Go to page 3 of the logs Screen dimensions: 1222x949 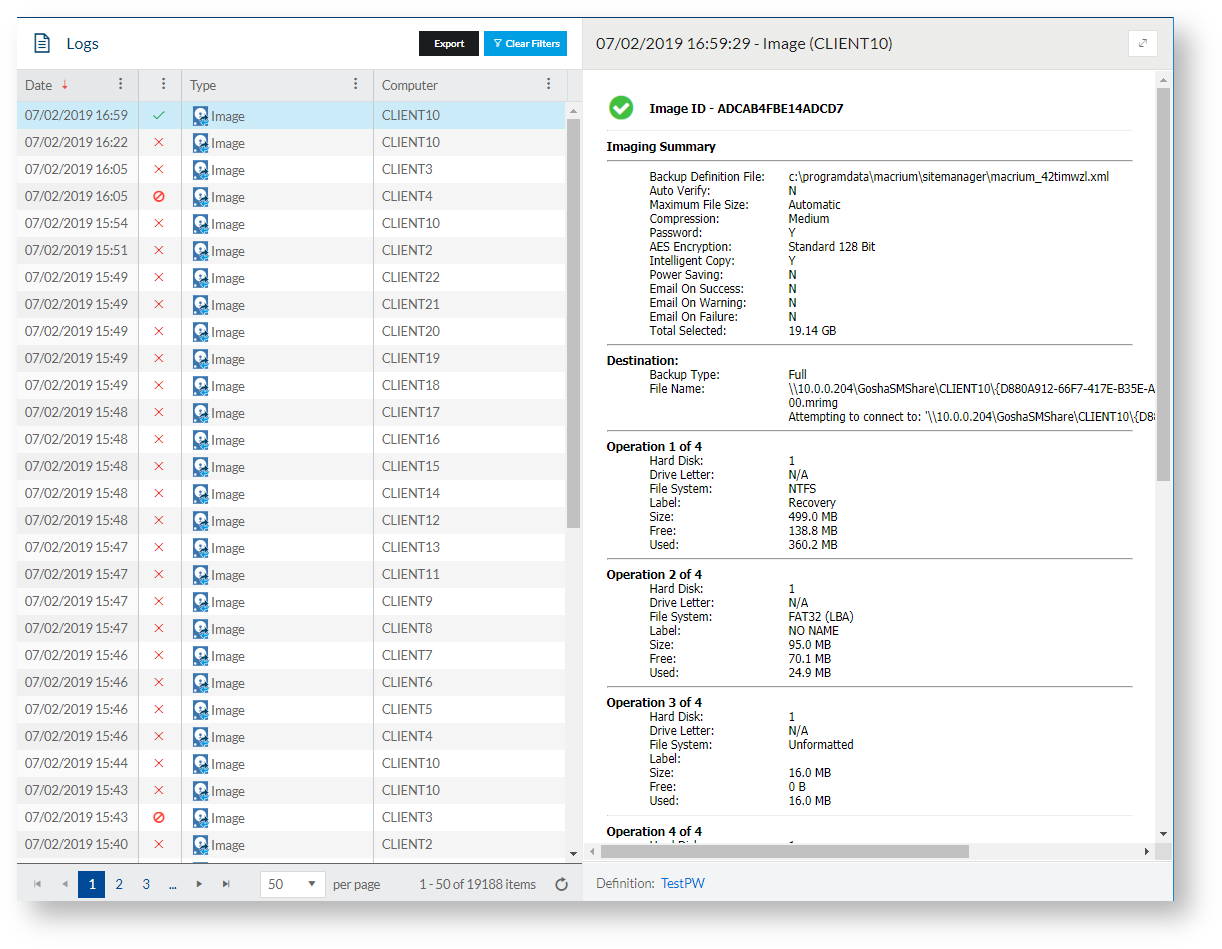tap(146, 884)
